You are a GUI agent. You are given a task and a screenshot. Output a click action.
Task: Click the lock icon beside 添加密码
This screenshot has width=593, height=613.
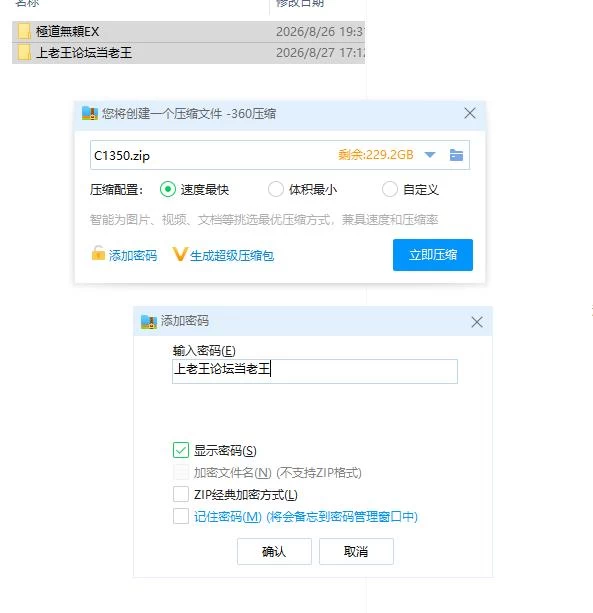coord(98,253)
